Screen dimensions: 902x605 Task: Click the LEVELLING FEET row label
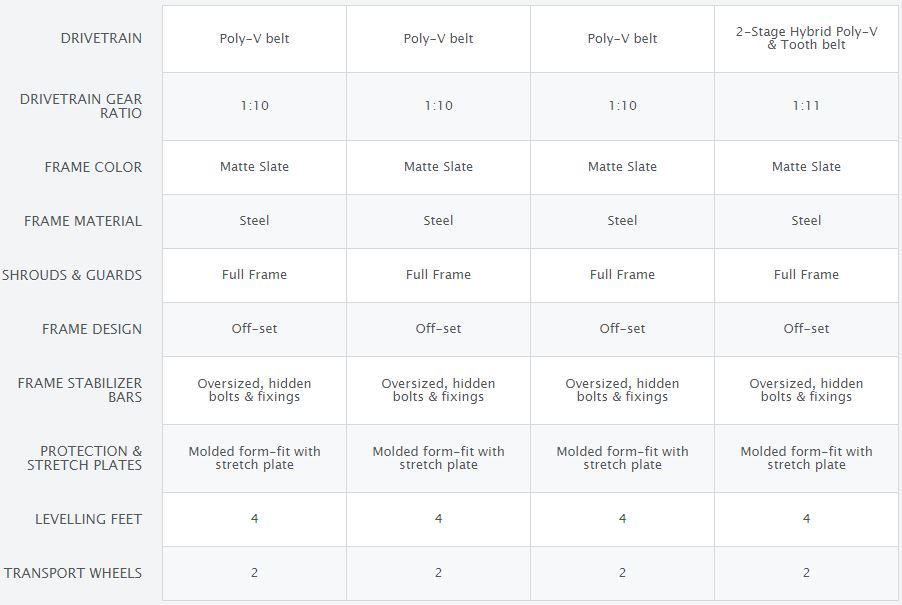point(89,519)
